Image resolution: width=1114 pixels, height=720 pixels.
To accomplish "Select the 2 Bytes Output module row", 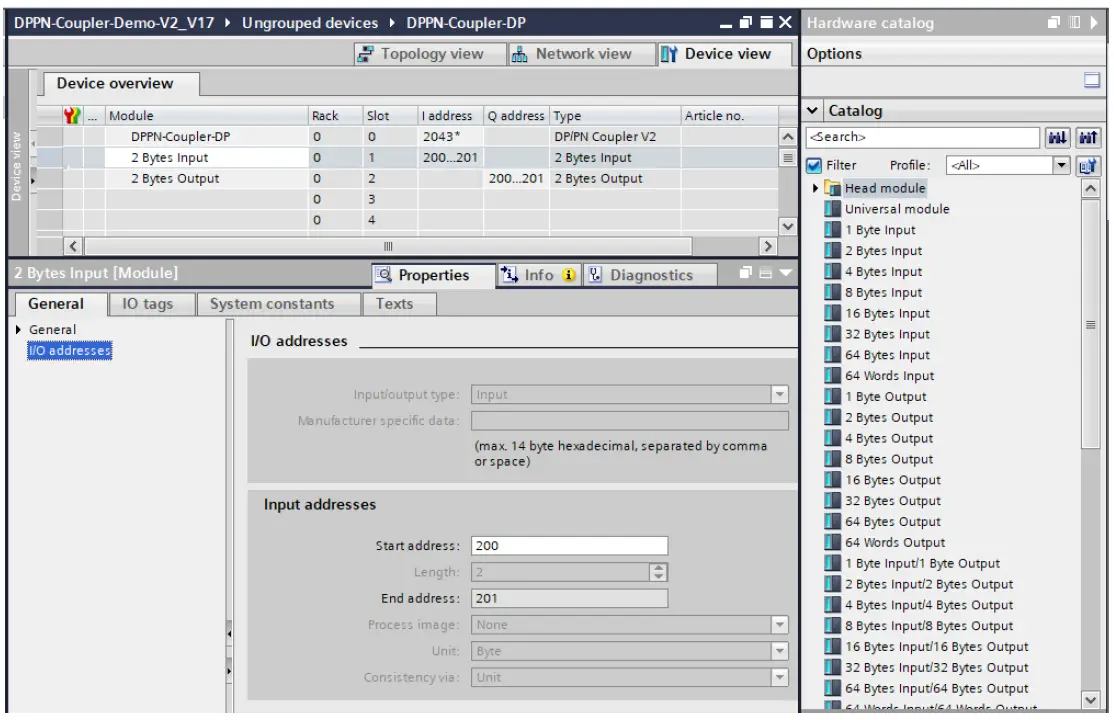I will pos(406,178).
